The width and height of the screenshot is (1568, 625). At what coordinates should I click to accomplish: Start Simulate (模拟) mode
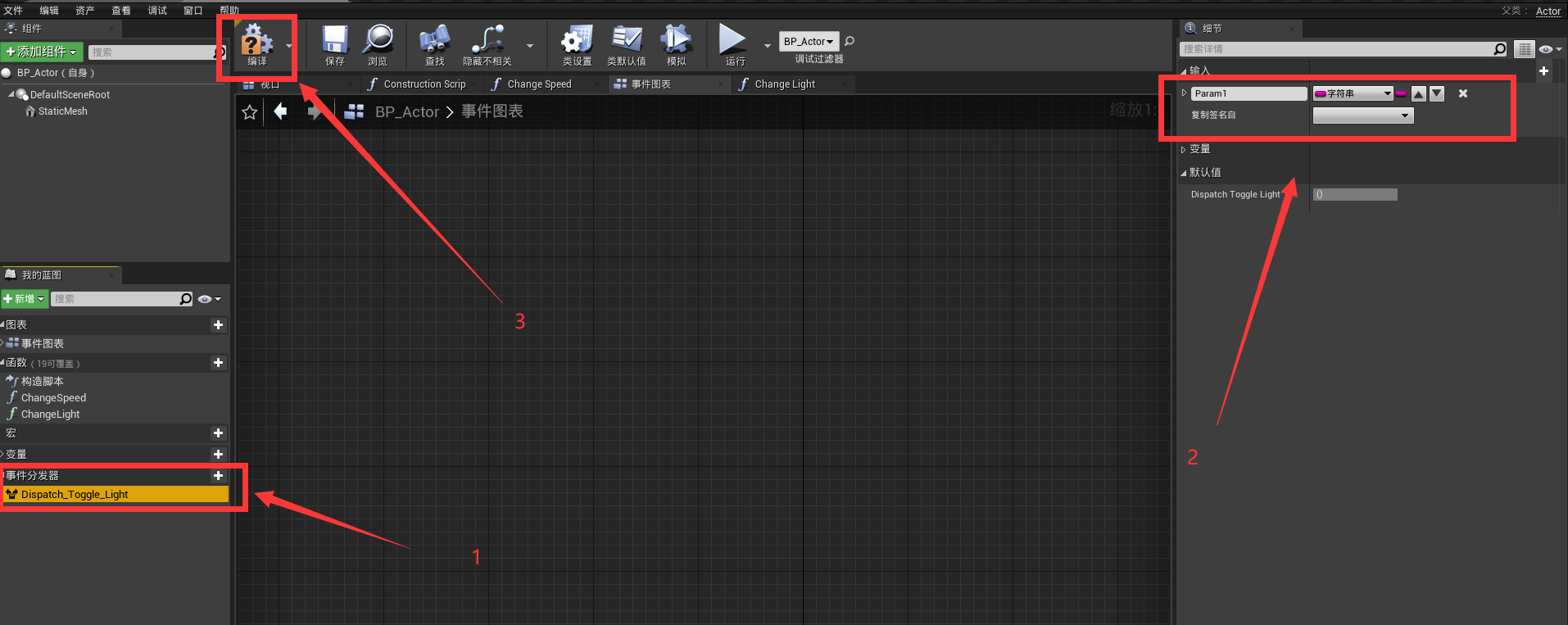[676, 42]
